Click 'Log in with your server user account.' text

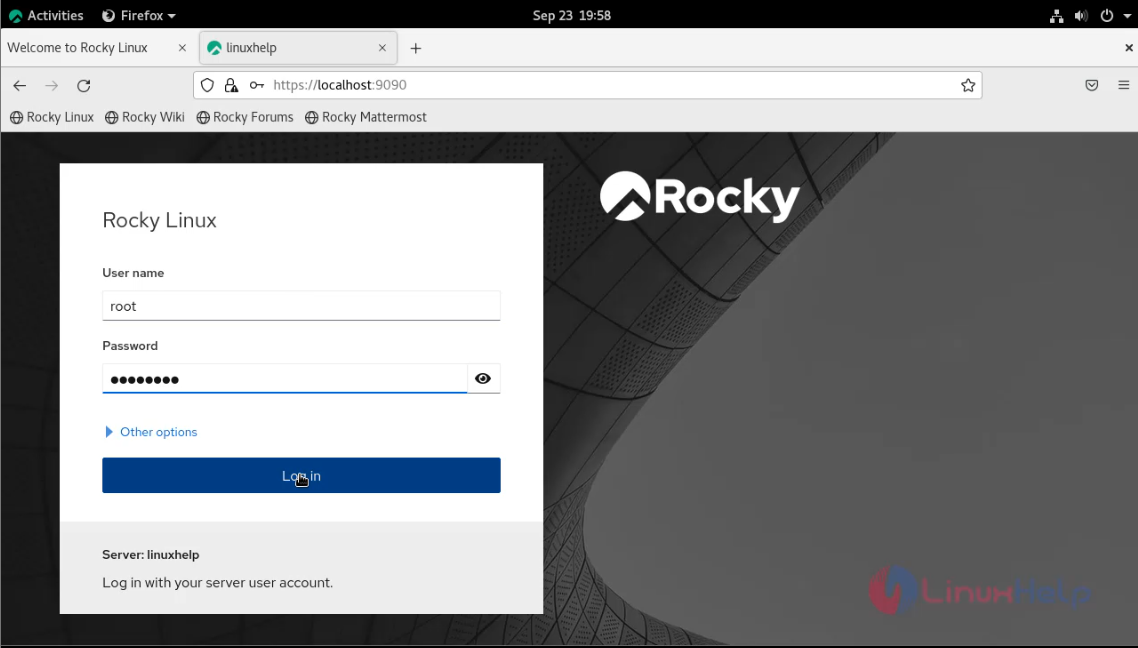tap(218, 583)
